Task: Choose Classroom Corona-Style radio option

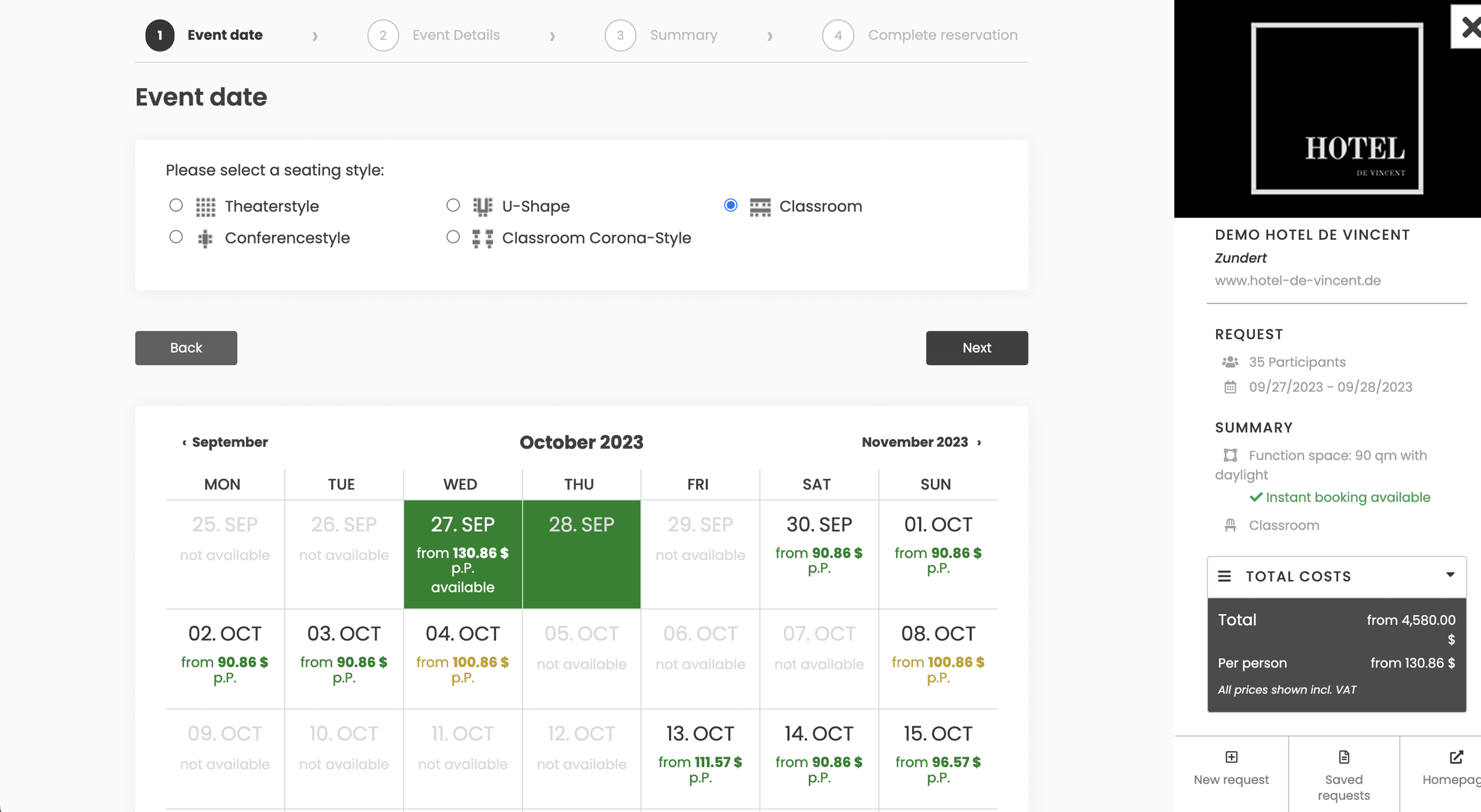Action: point(453,237)
